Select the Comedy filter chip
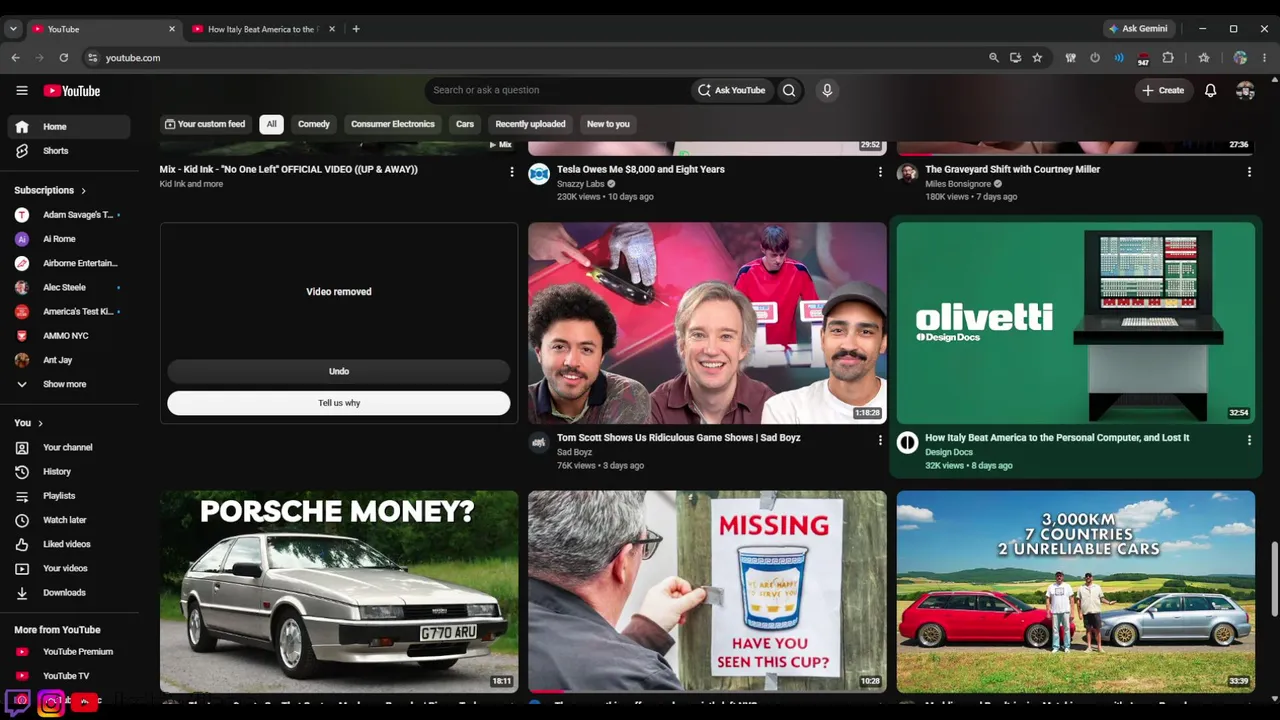1280x720 pixels. click(x=314, y=124)
